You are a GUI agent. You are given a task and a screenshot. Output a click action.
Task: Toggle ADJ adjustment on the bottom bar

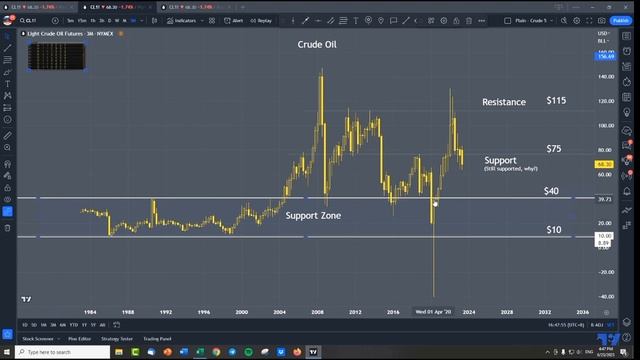pyautogui.click(x=596, y=325)
